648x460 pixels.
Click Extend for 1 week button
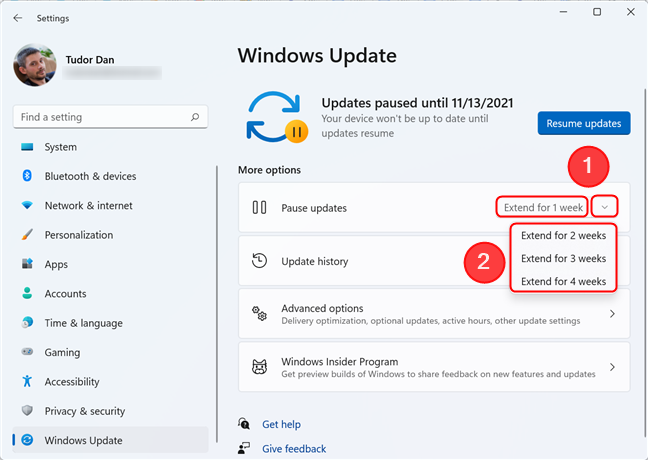click(543, 207)
